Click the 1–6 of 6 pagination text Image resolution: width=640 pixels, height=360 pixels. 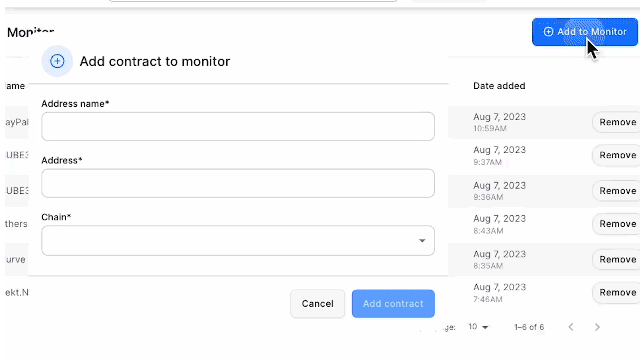(x=529, y=327)
